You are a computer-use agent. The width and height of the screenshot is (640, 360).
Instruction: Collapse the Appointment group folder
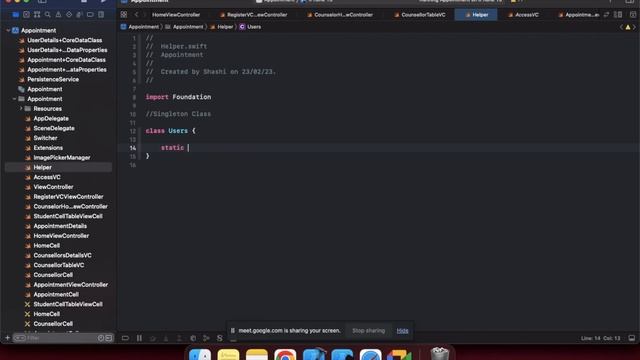point(14,99)
